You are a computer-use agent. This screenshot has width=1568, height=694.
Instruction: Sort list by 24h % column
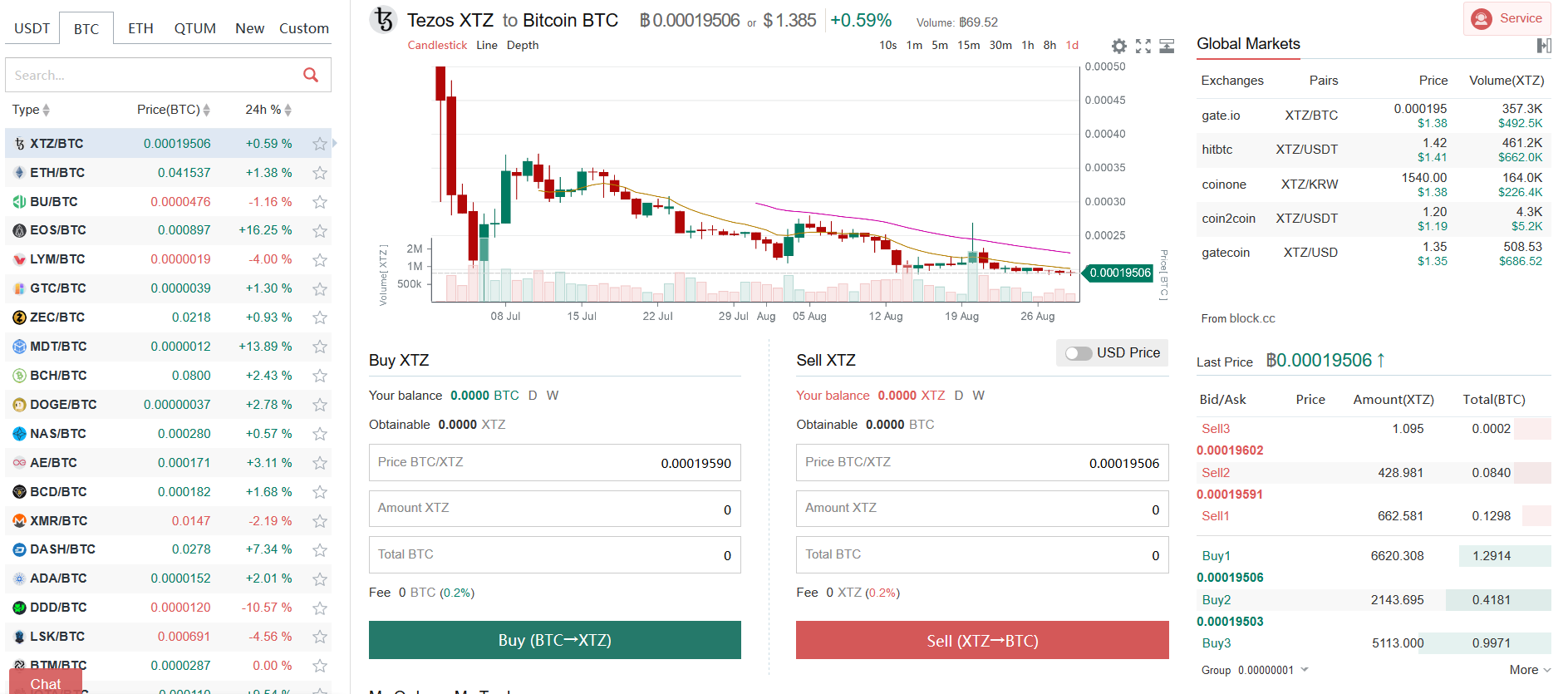(x=268, y=110)
